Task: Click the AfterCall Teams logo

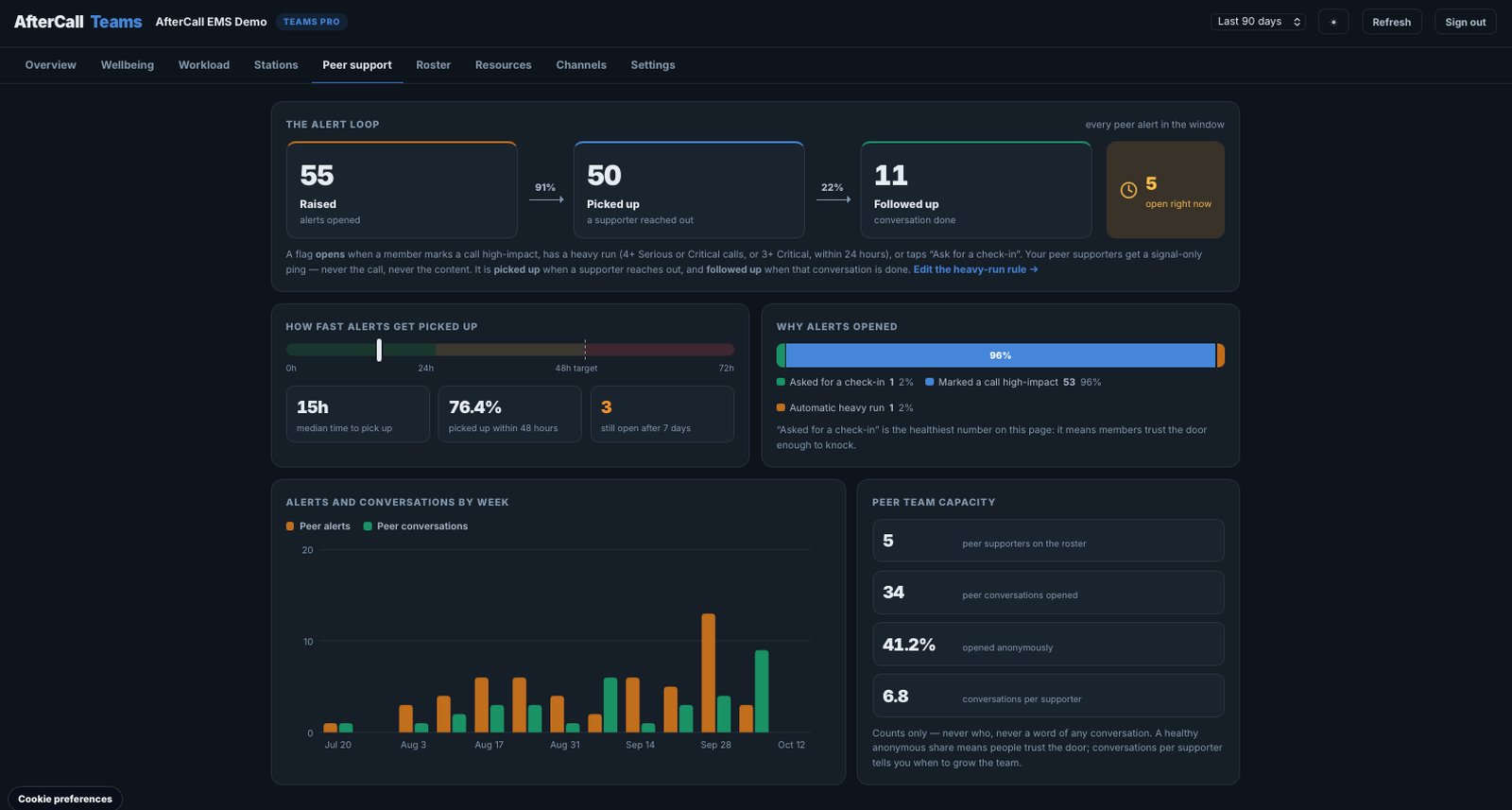Action: [78, 22]
